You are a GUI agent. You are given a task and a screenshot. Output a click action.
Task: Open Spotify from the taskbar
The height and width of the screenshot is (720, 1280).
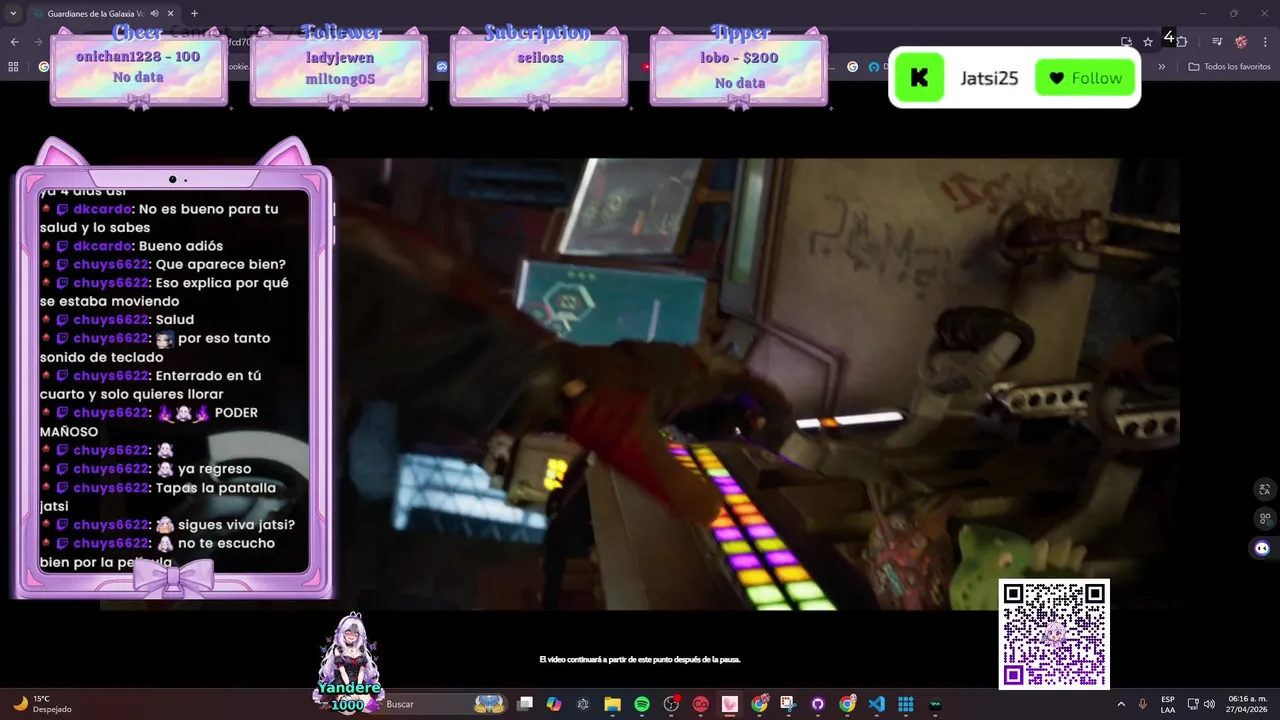tap(642, 704)
